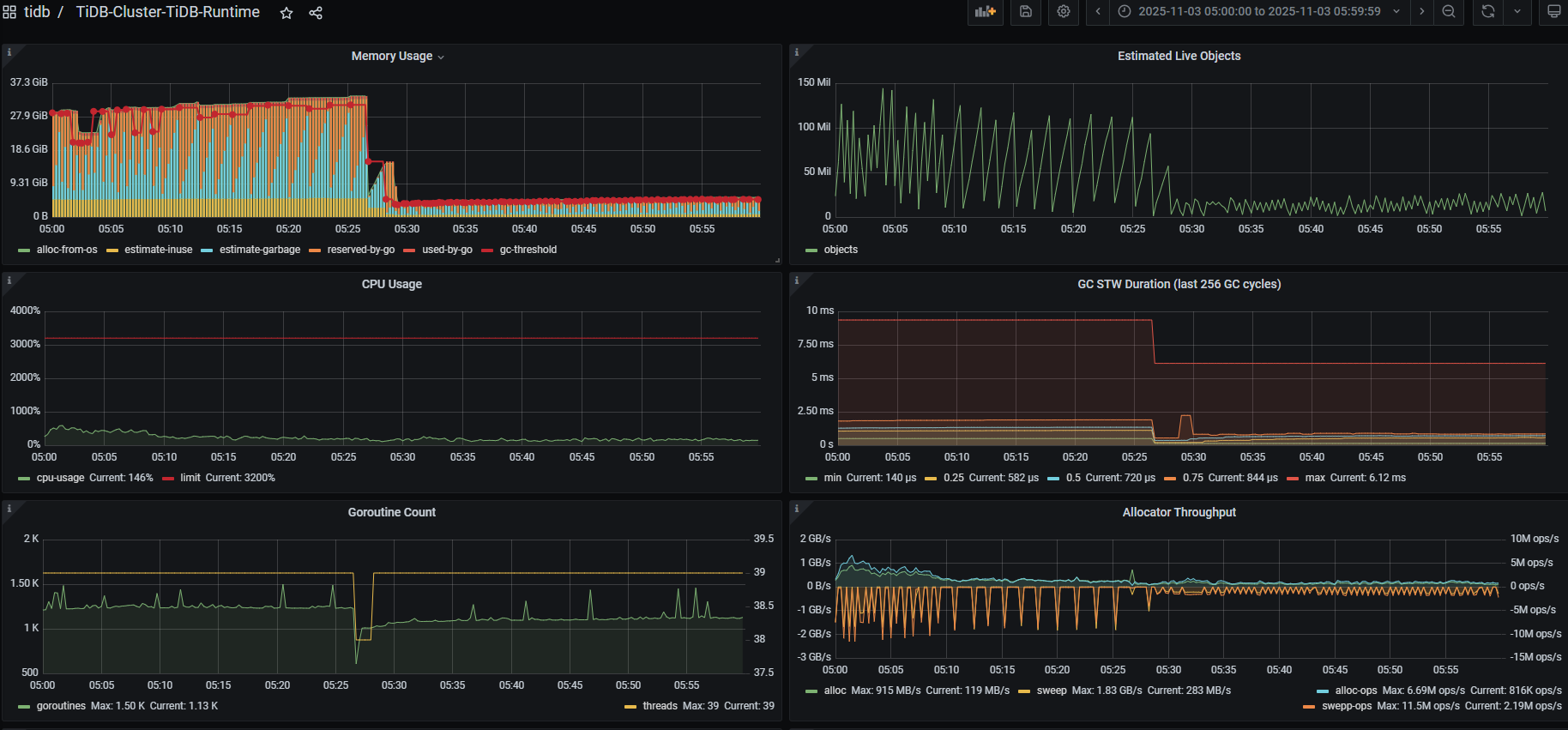The height and width of the screenshot is (730, 1568).
Task: Click the TiDB-Cluster-TiDB-Runtime dashboard title
Action: point(167,12)
